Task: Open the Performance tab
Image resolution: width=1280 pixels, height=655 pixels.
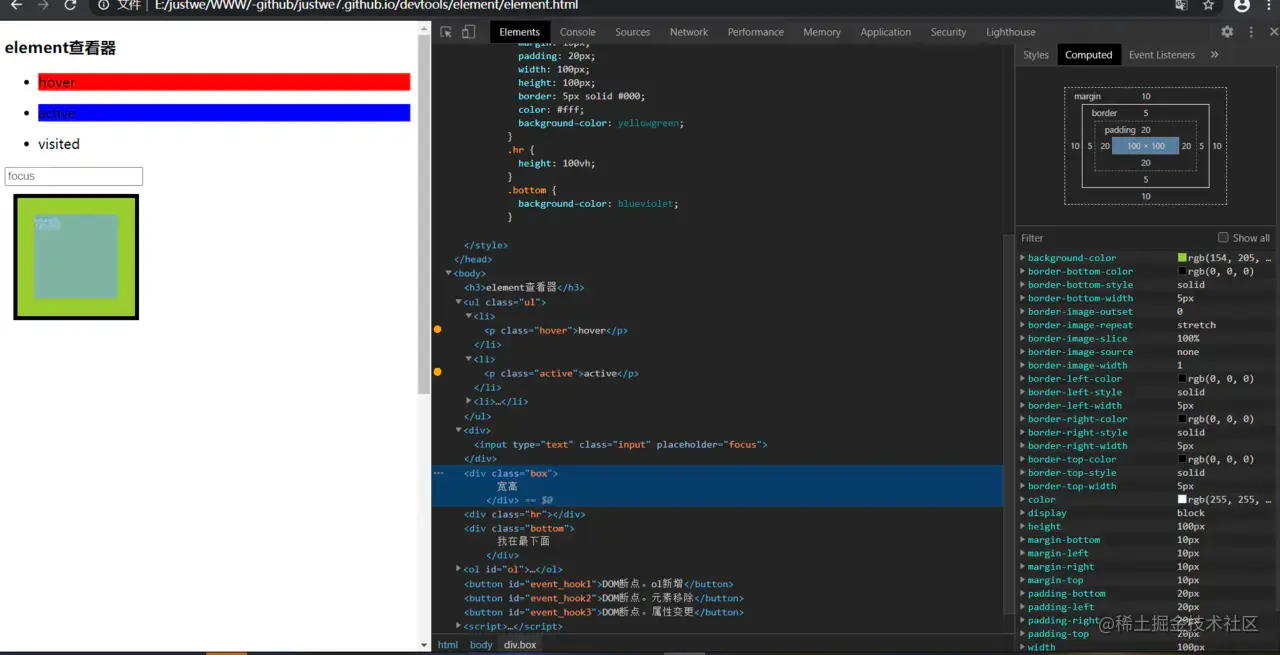Action: click(x=756, y=32)
